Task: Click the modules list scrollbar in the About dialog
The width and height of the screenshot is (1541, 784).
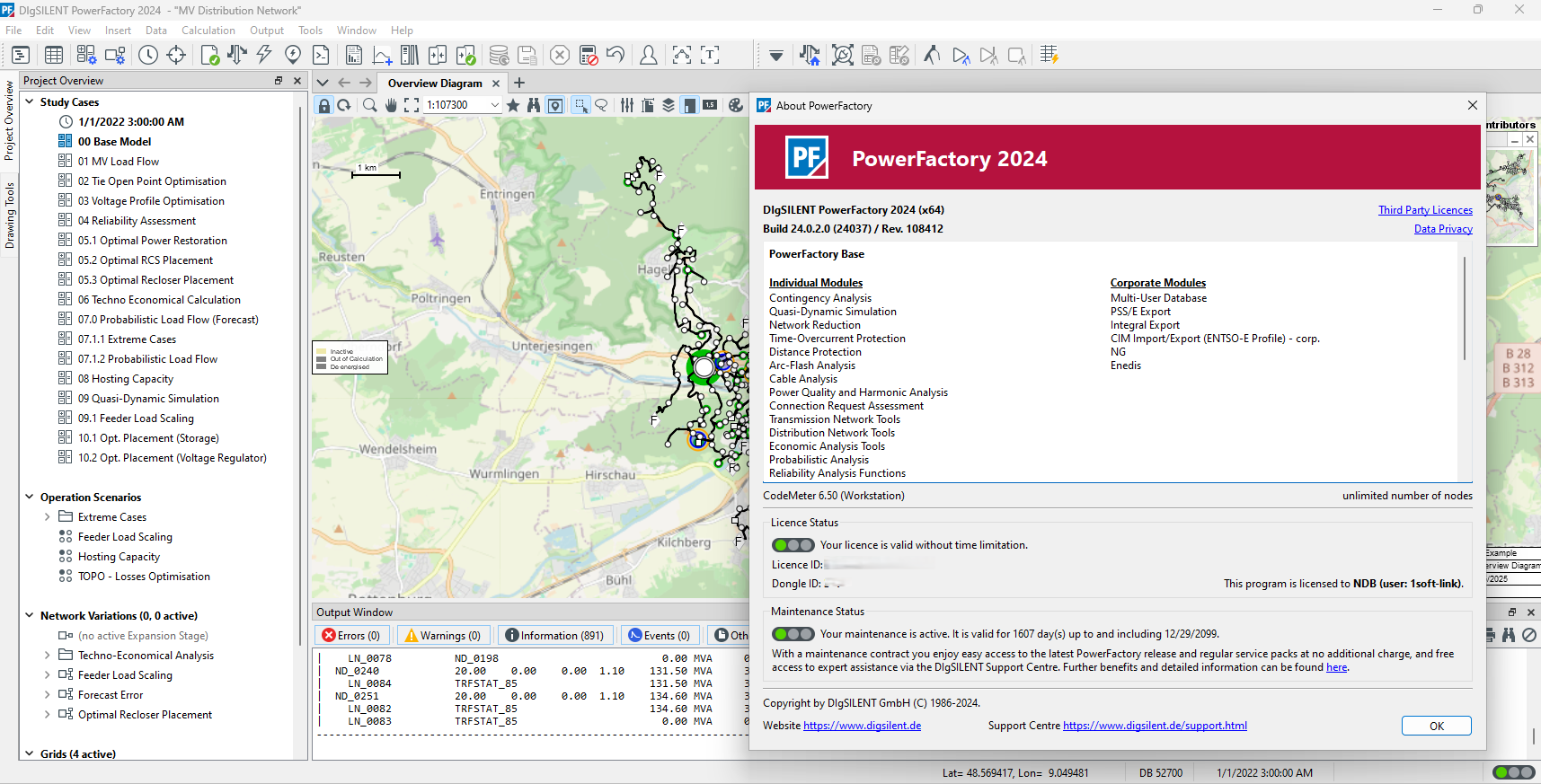Action: click(1465, 310)
